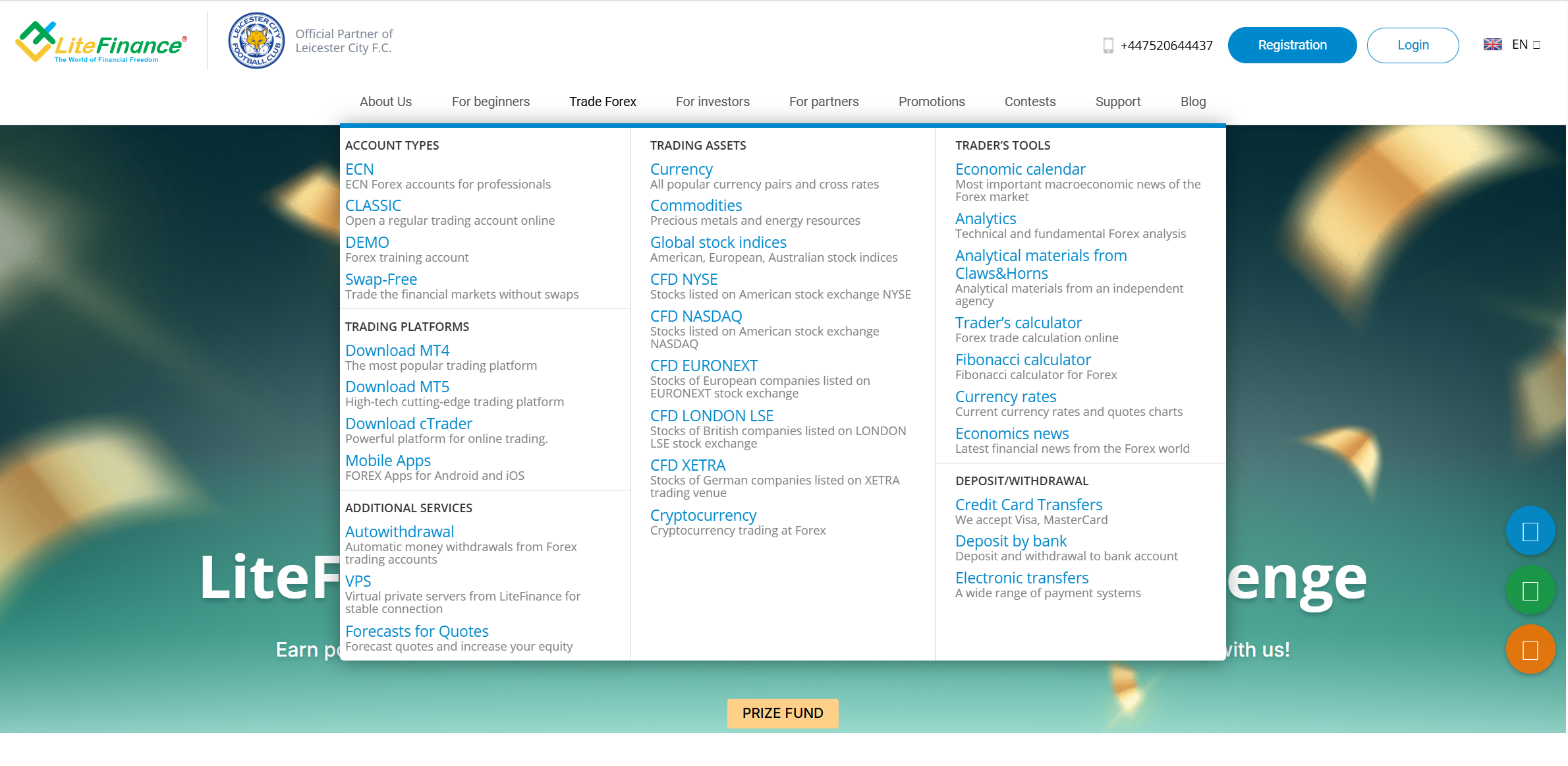The height and width of the screenshot is (766, 1568).
Task: Open the Support menu
Action: click(x=1118, y=102)
